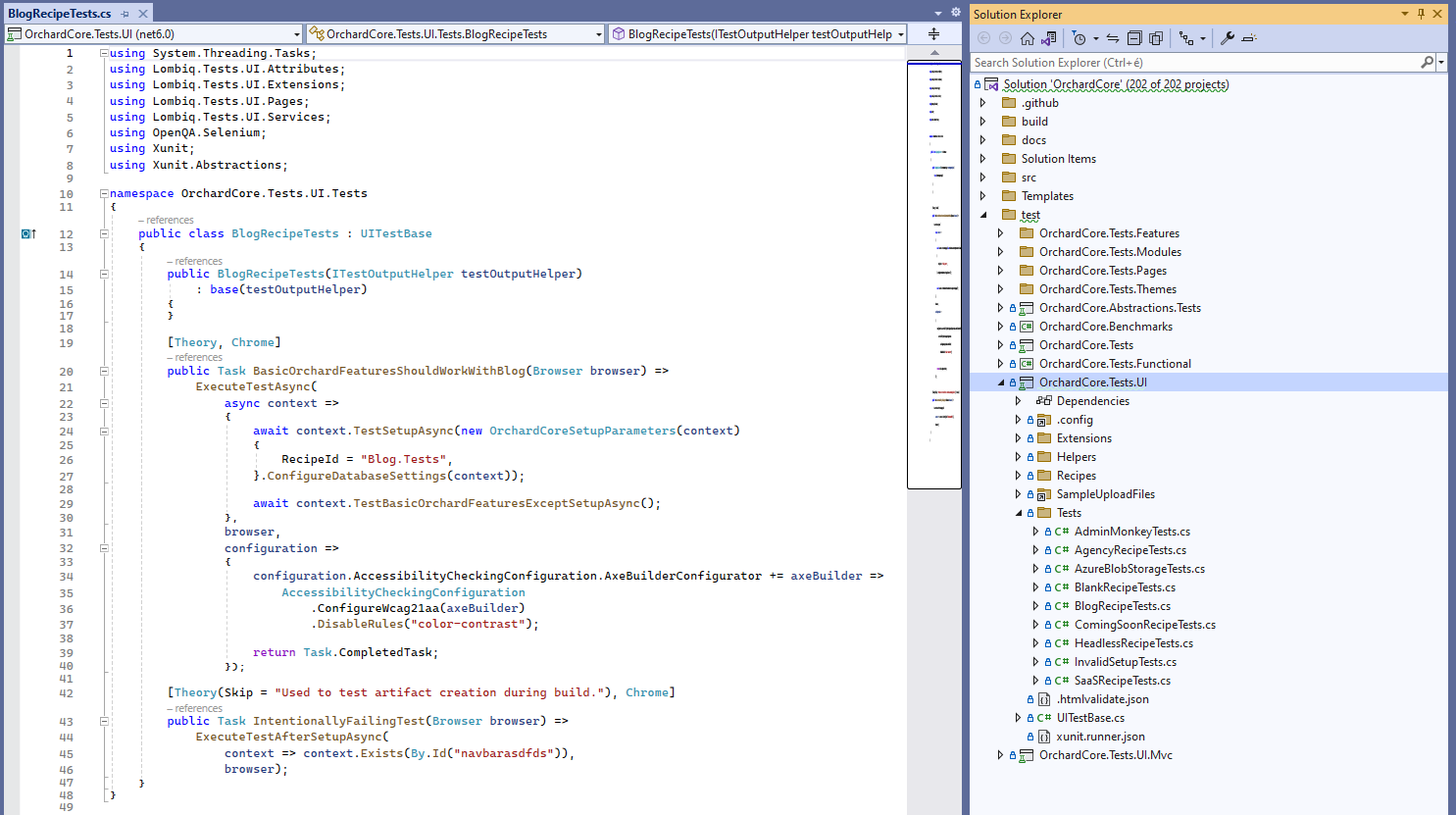
Task: Select HeadlessRecipeTests.cs file
Action: point(1133,643)
